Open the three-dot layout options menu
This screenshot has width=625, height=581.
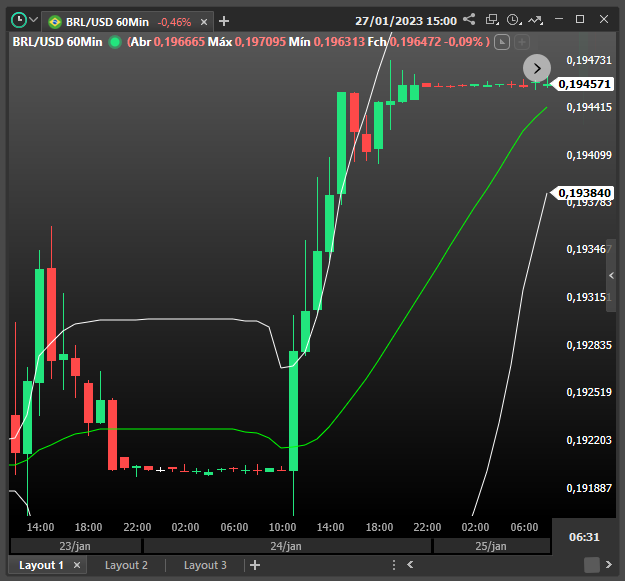click(394, 565)
